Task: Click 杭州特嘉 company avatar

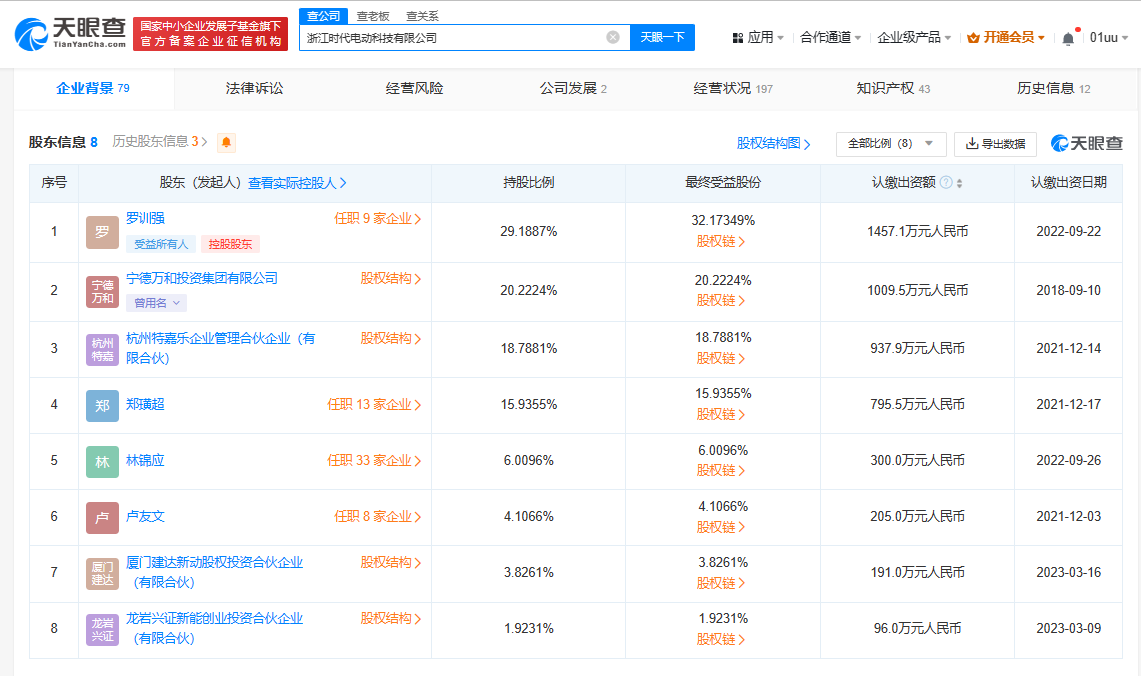Action: 102,349
